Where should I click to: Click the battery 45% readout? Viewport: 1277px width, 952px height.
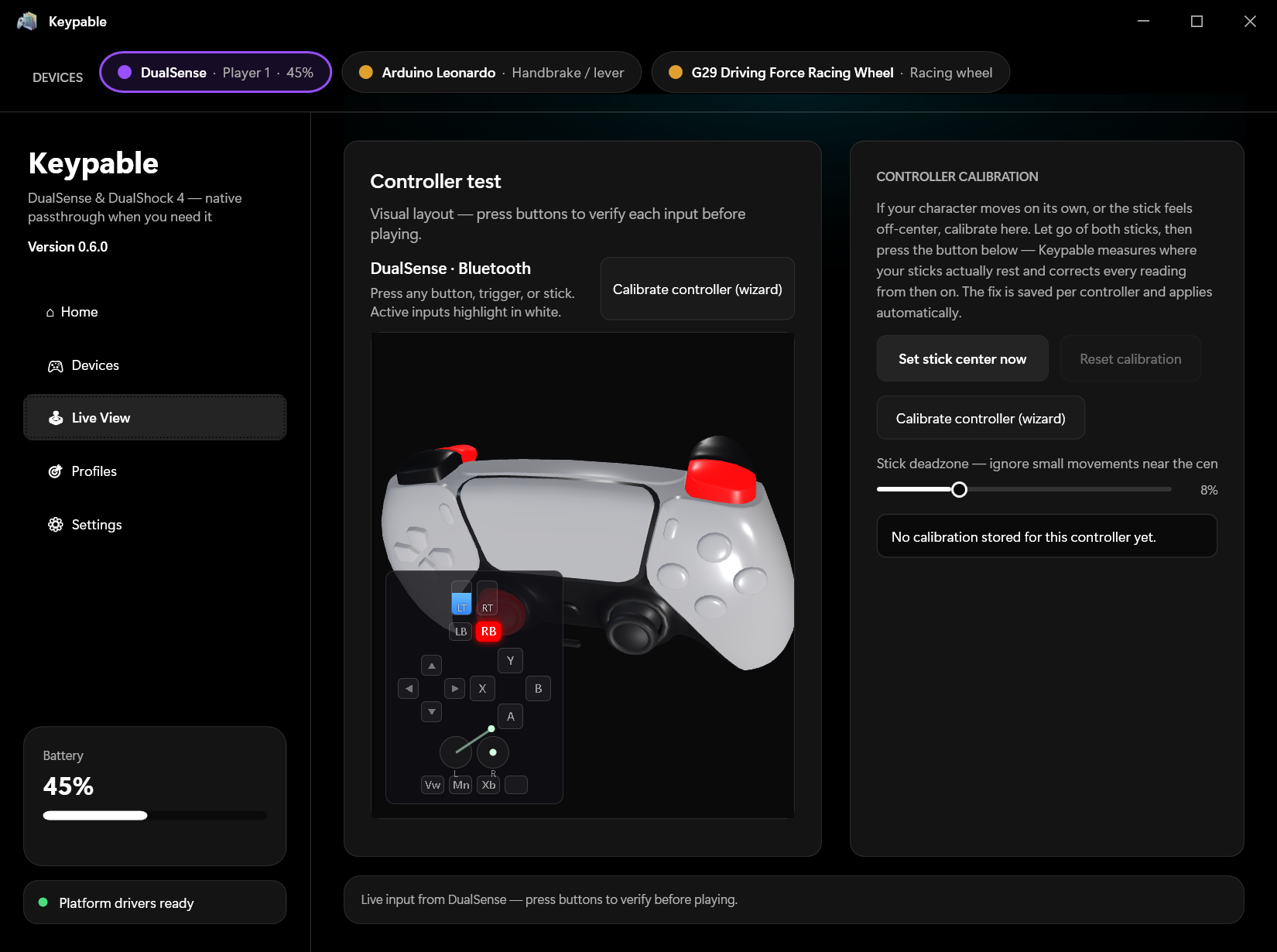point(68,786)
